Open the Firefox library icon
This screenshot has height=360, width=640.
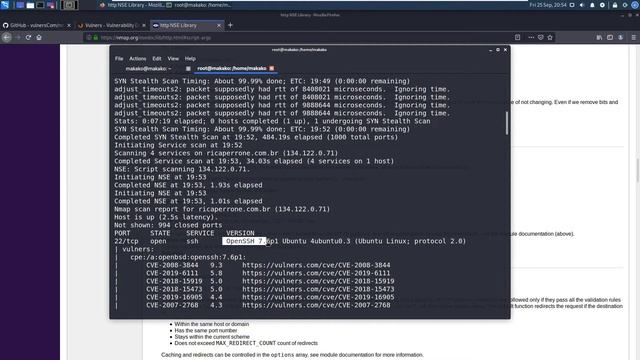[599, 38]
